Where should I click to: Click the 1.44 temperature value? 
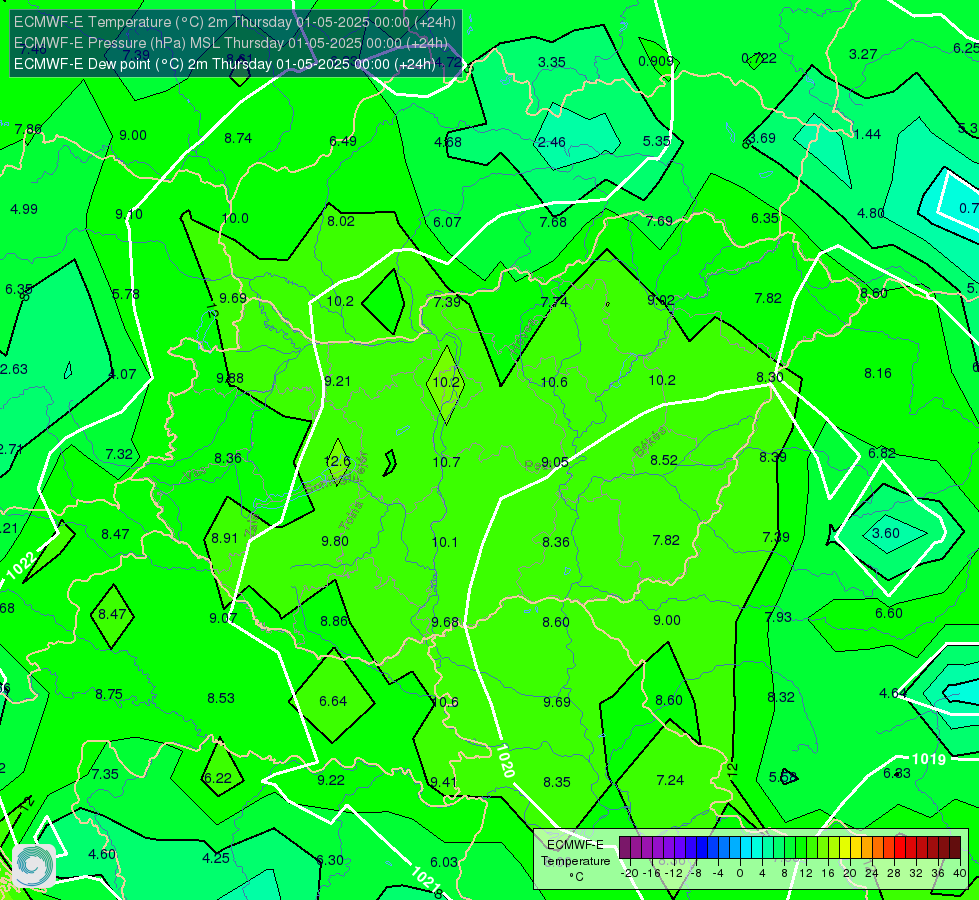tap(867, 134)
